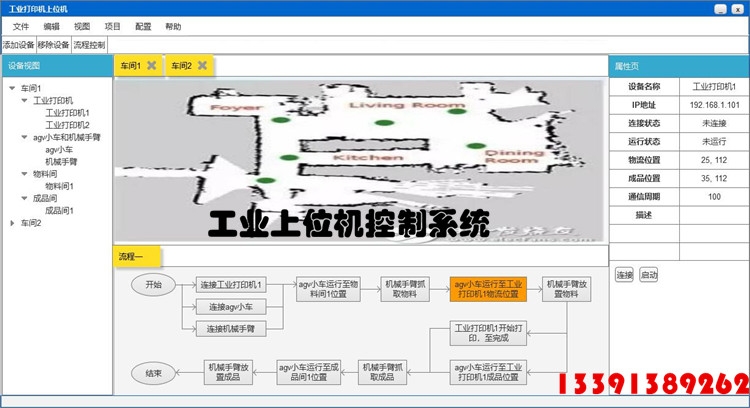Open 流程控制 from the toolbar
This screenshot has height=408, width=750.
pyautogui.click(x=89, y=45)
